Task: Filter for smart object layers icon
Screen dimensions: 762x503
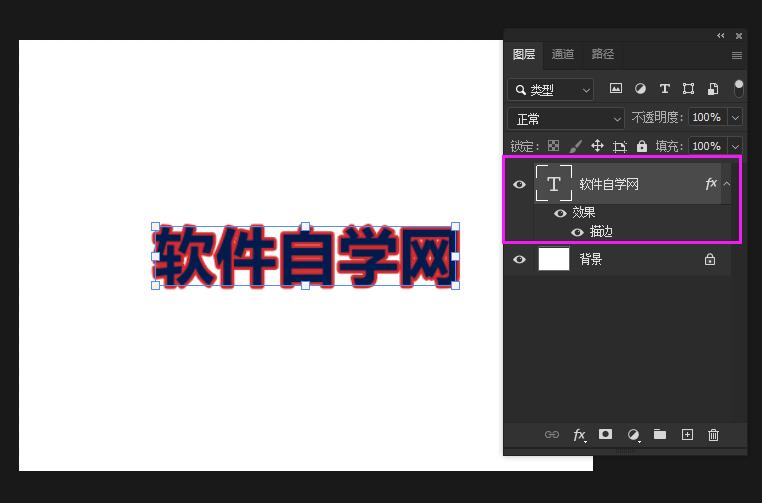Action: tap(713, 88)
